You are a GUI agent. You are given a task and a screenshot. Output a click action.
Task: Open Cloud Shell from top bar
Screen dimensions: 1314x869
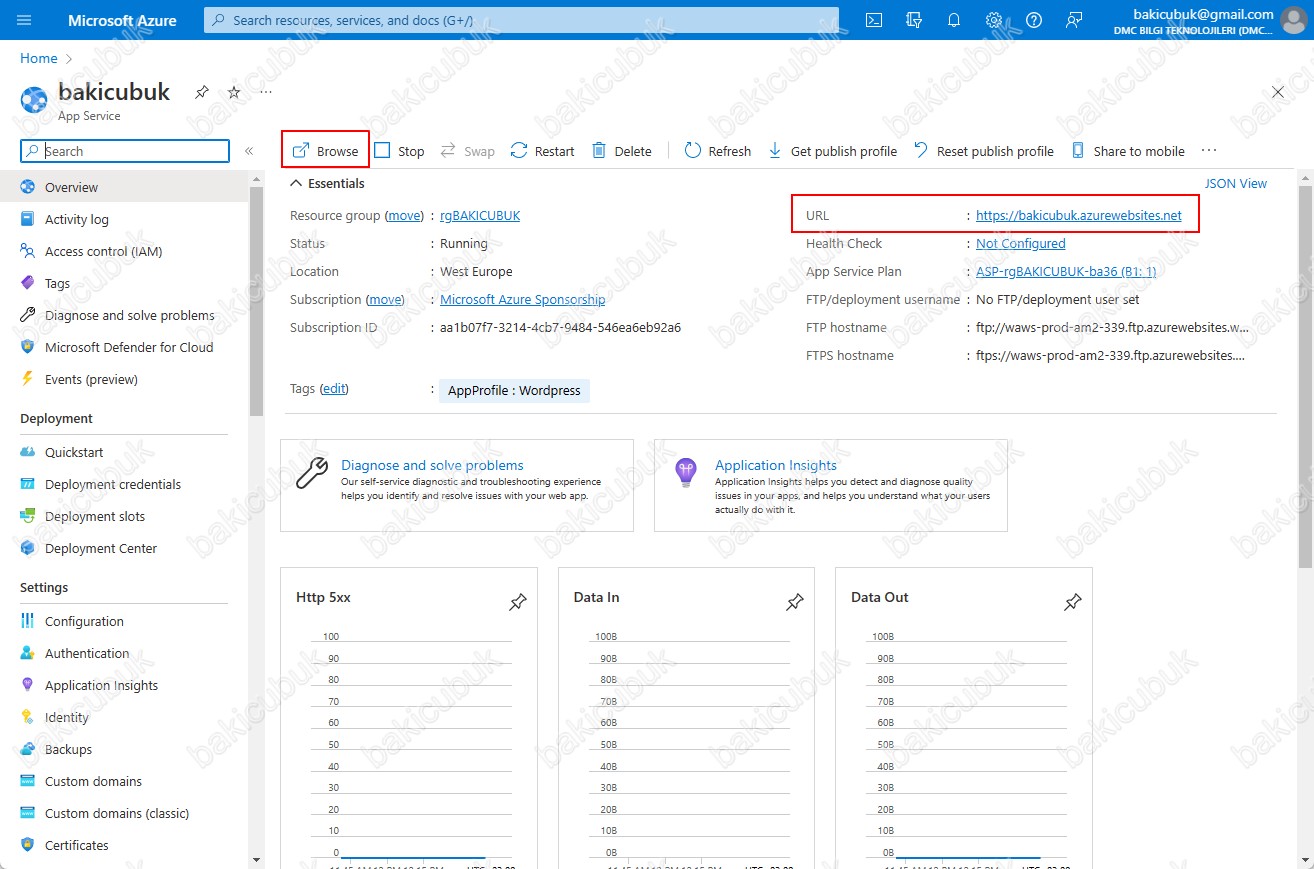[x=874, y=20]
